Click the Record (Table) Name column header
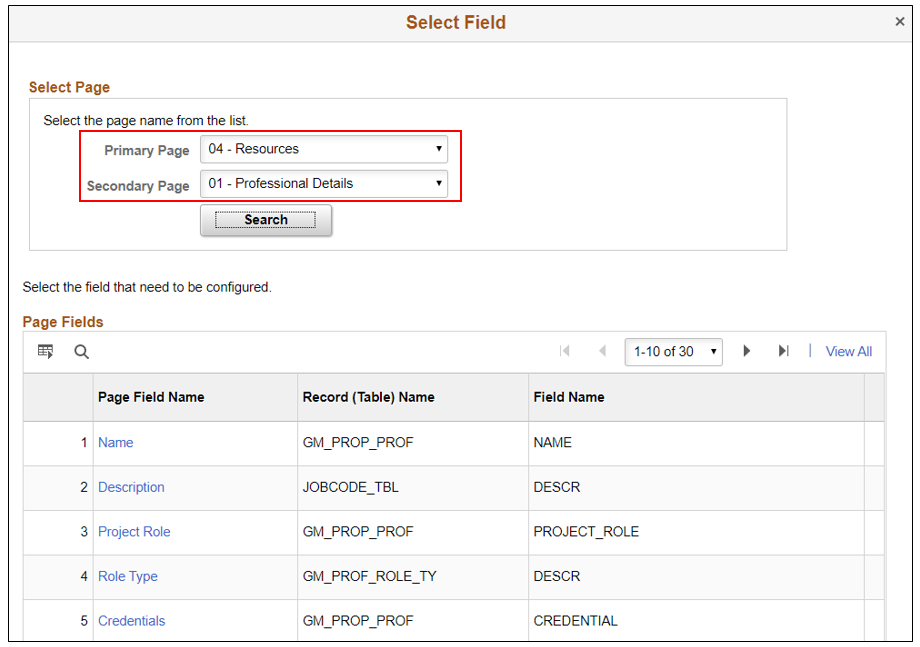 point(368,397)
